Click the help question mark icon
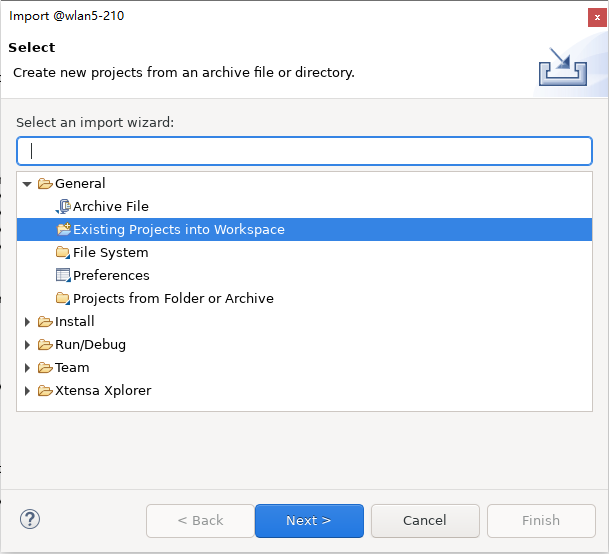Viewport: 609px width, 554px height. click(30, 519)
